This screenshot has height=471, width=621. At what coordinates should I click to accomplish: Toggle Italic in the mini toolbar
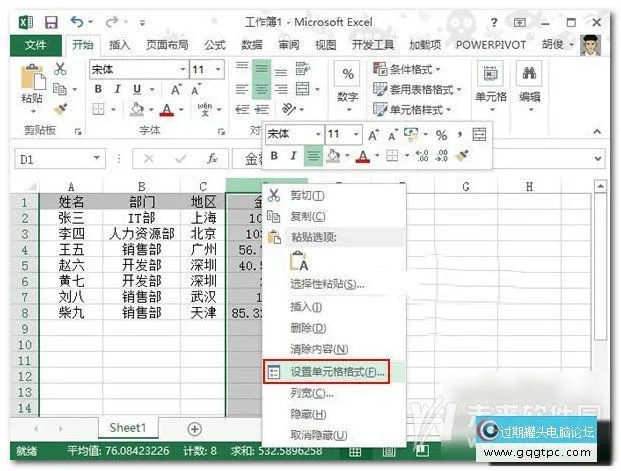pos(293,155)
